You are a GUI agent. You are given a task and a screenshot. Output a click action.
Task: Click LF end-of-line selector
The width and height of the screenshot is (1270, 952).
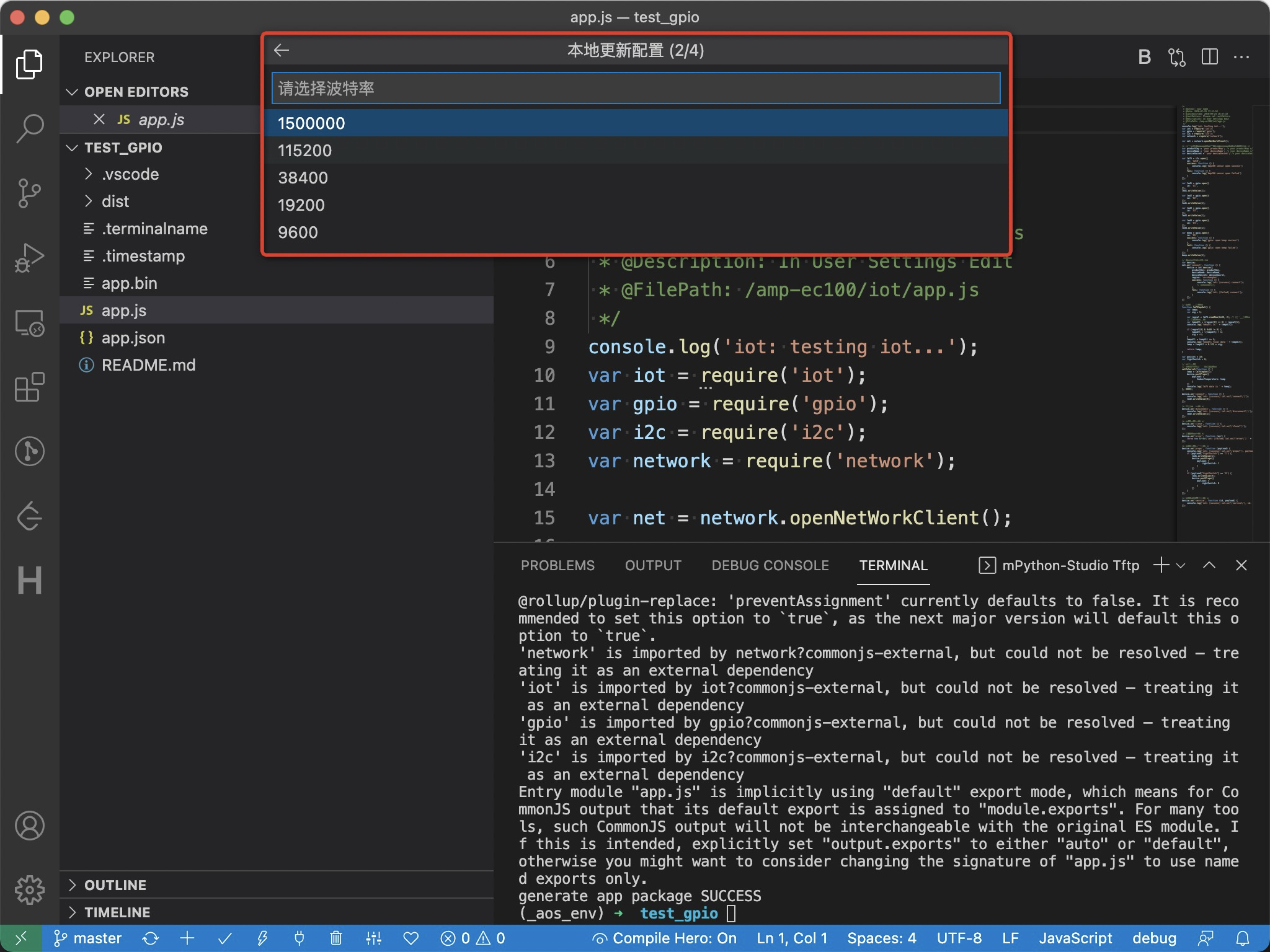(1010, 938)
